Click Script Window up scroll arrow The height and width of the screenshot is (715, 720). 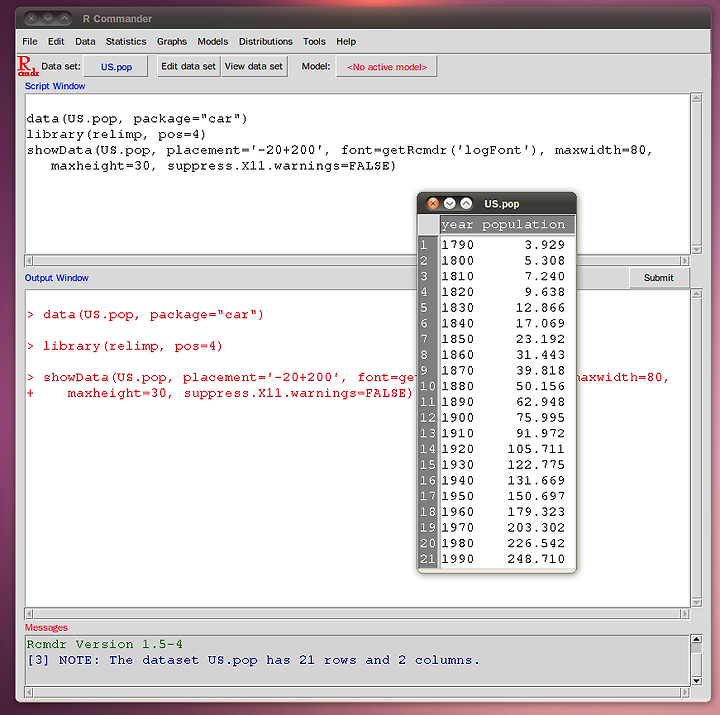click(697, 98)
